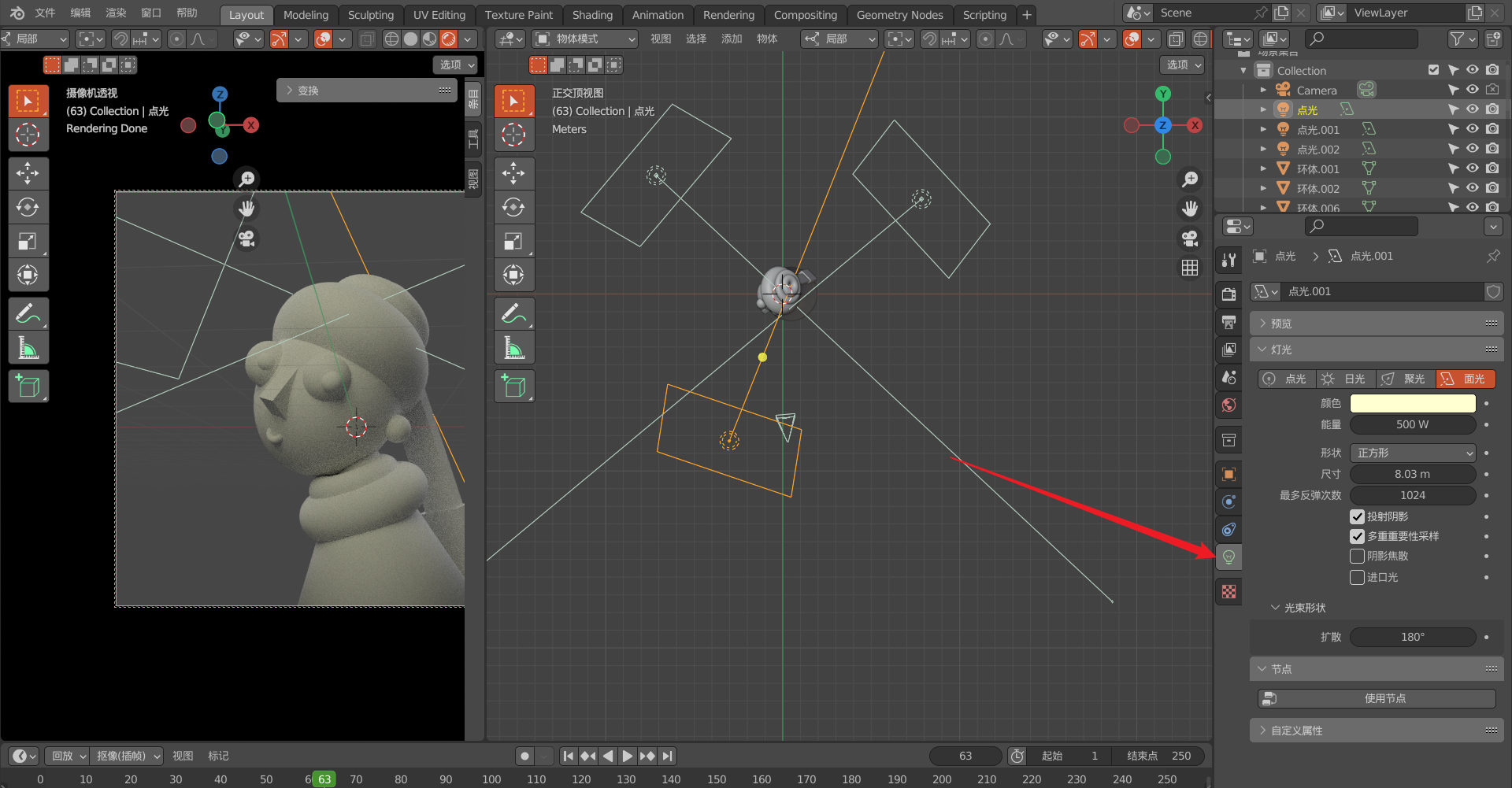Select the Annotate tool in top viewport toolbar
Viewport: 1512px width, 788px height.
point(513,314)
